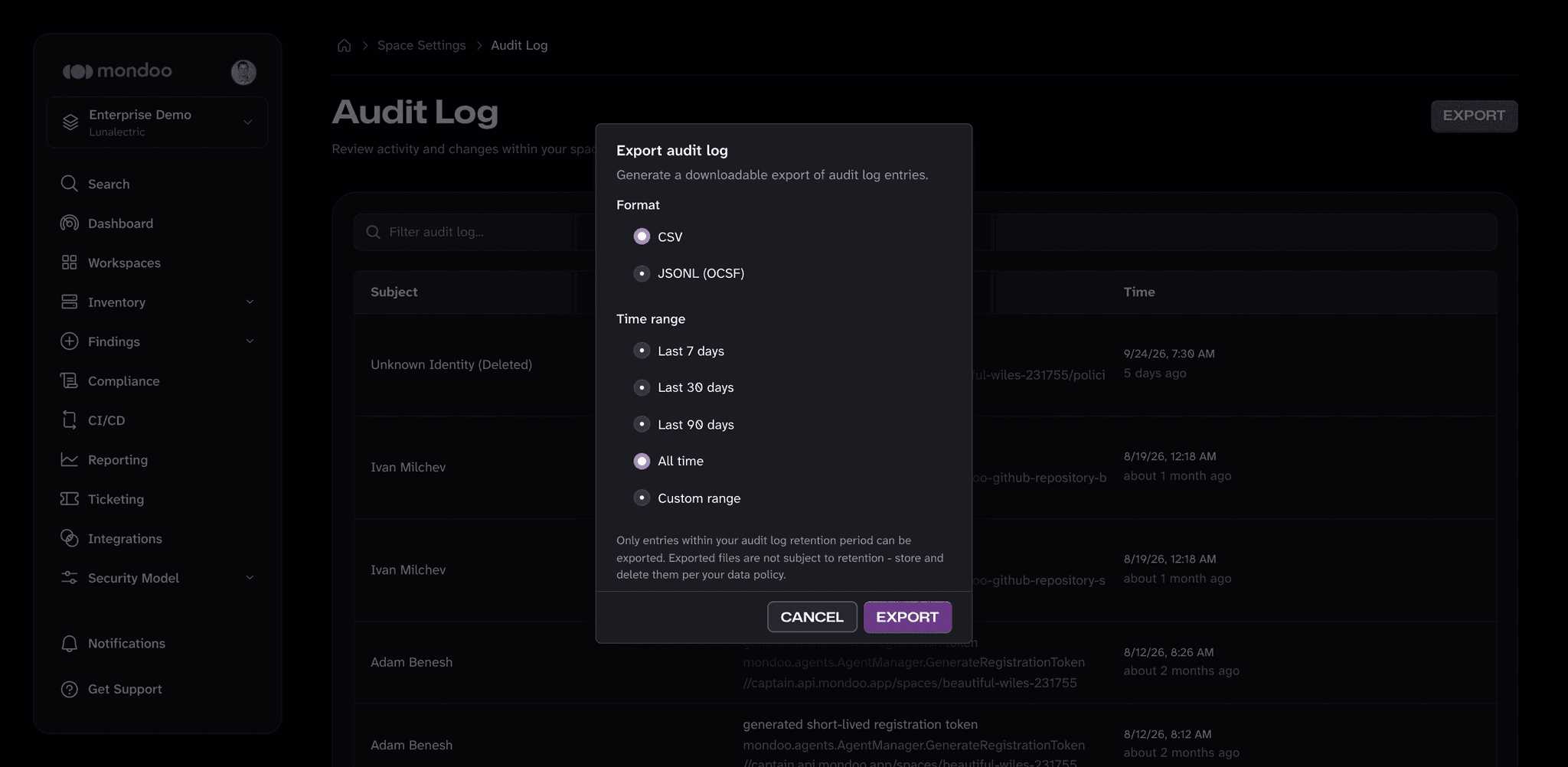Click the CI/CD pipeline icon
The height and width of the screenshot is (767, 1568).
69,420
